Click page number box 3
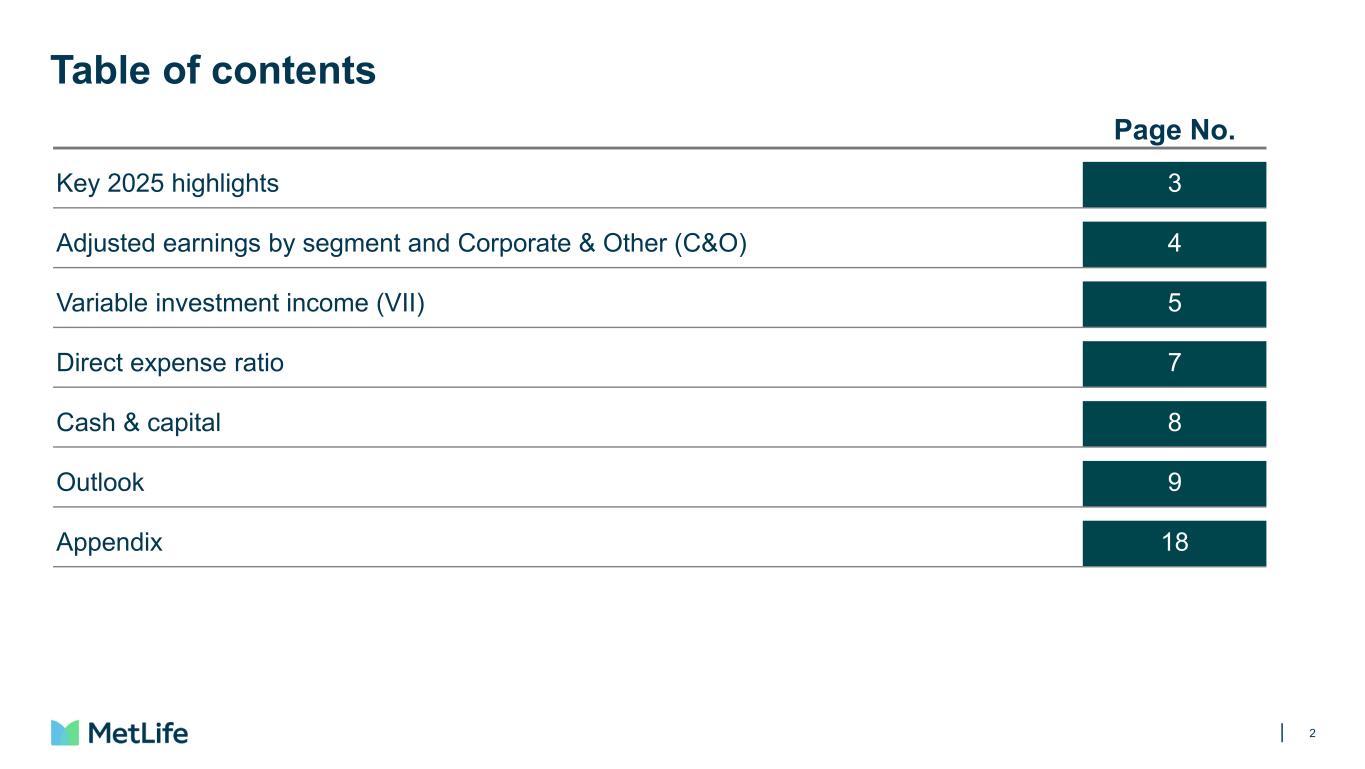The height and width of the screenshot is (769, 1365). pos(1174,184)
